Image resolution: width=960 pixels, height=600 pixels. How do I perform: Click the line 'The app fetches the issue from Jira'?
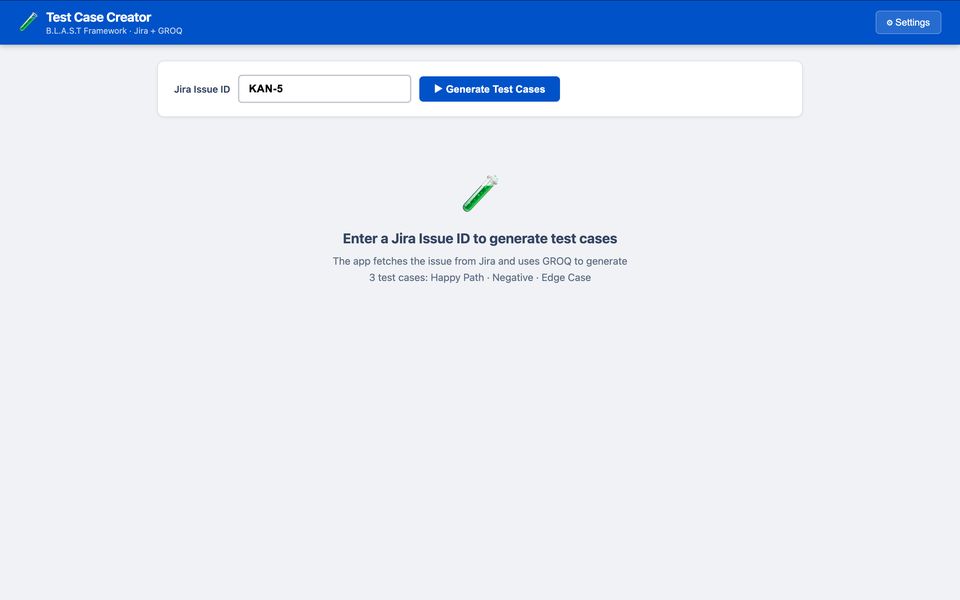[480, 261]
